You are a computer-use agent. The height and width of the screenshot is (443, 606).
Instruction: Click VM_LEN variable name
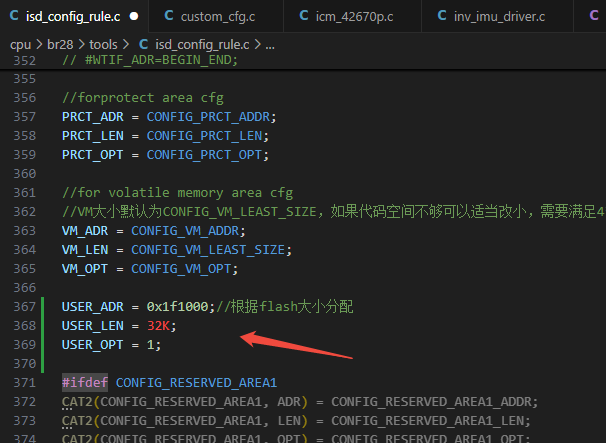(85, 250)
